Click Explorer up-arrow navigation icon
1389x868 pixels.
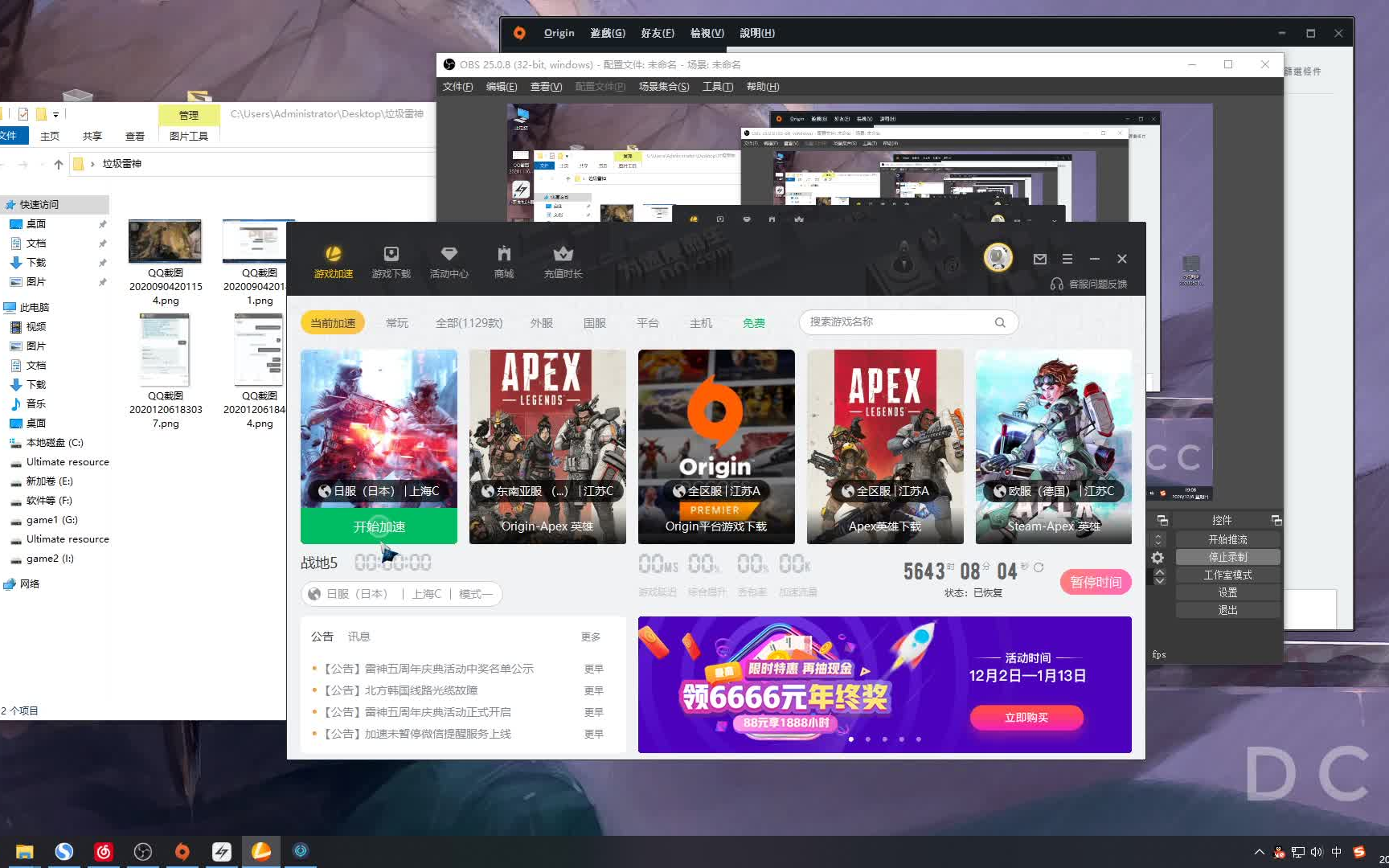click(x=58, y=164)
